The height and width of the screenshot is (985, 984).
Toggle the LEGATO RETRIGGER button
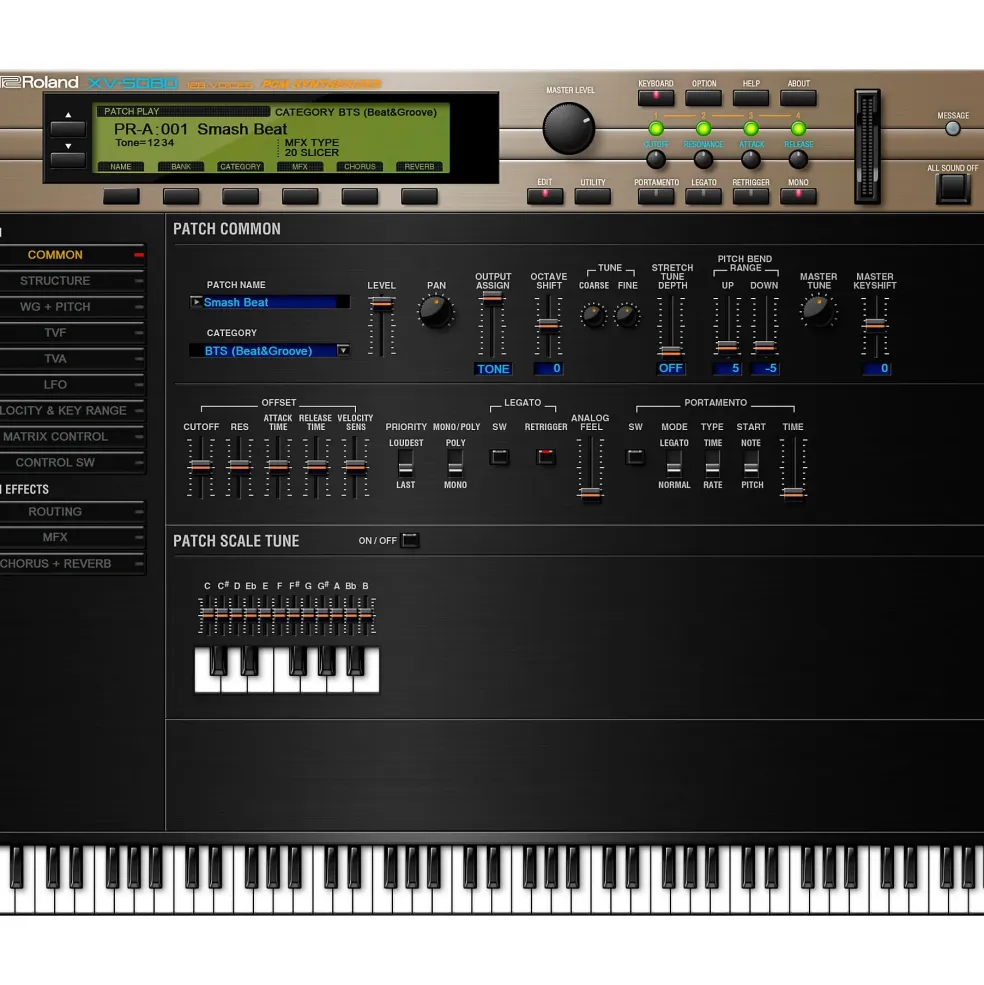click(545, 457)
